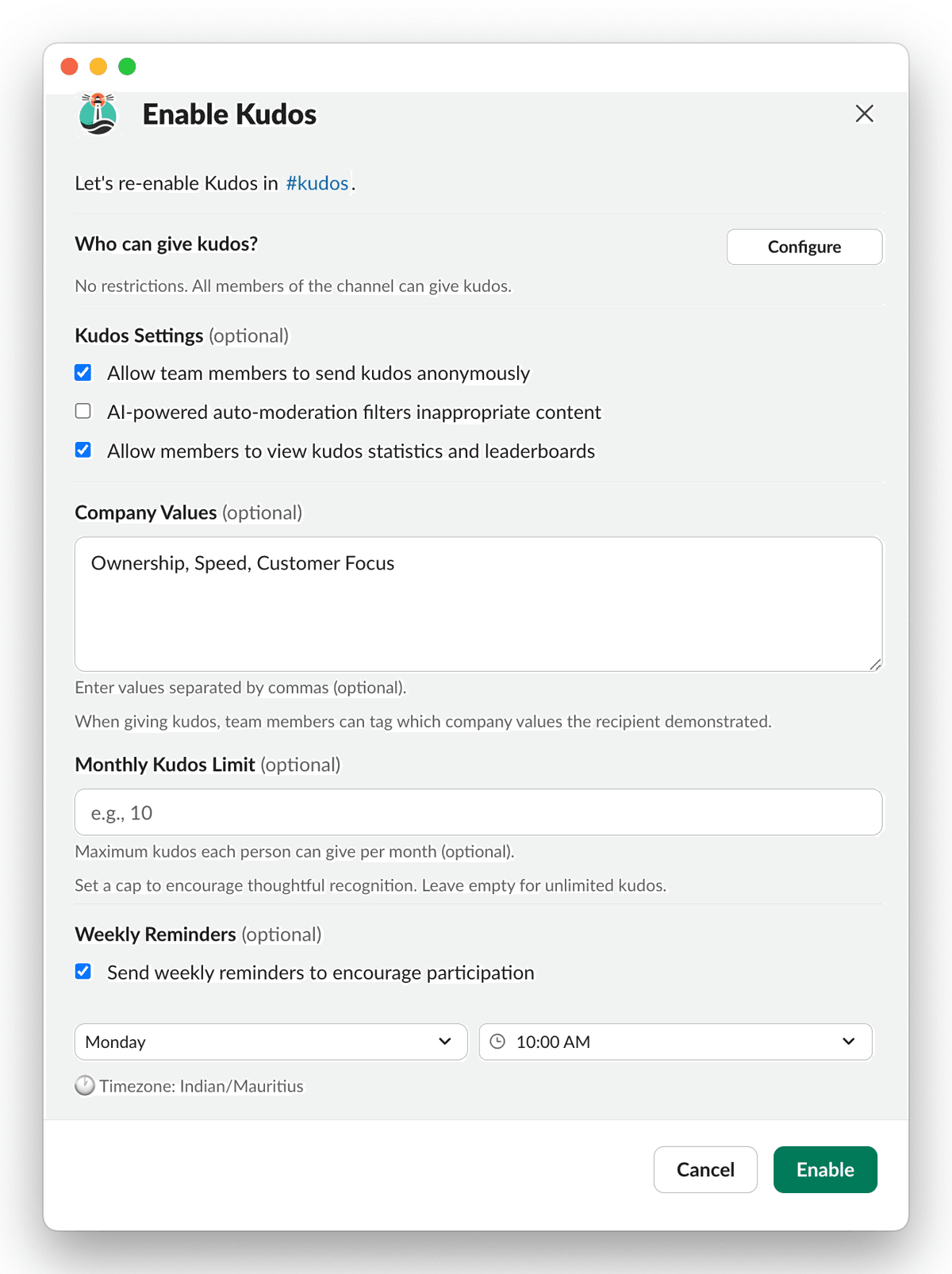Click the resize handle of Company Values box
952x1274 pixels.
tap(875, 665)
